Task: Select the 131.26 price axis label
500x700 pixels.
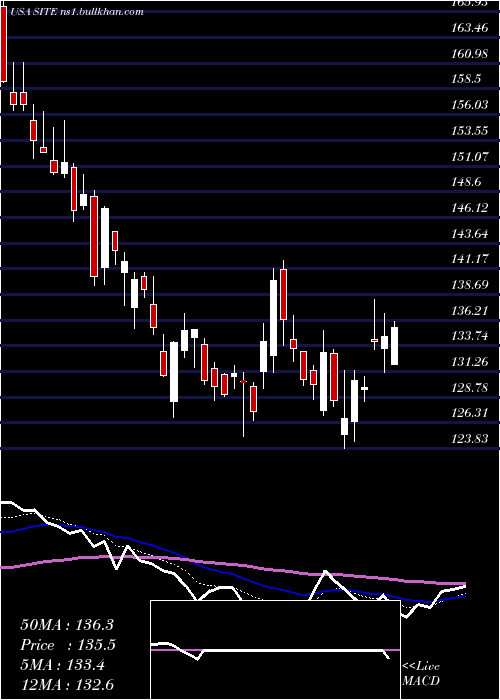Action: 470,362
